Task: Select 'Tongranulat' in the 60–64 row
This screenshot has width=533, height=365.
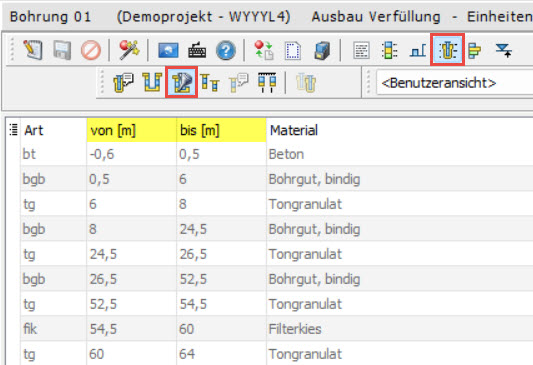Action: (400, 353)
